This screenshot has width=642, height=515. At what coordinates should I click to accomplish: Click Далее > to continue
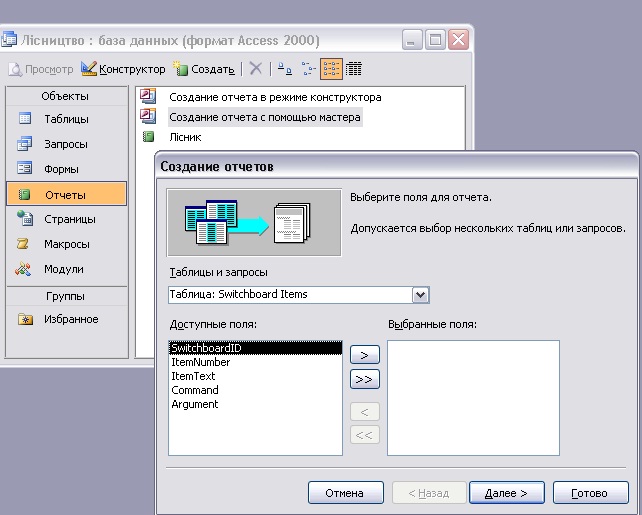[507, 492]
